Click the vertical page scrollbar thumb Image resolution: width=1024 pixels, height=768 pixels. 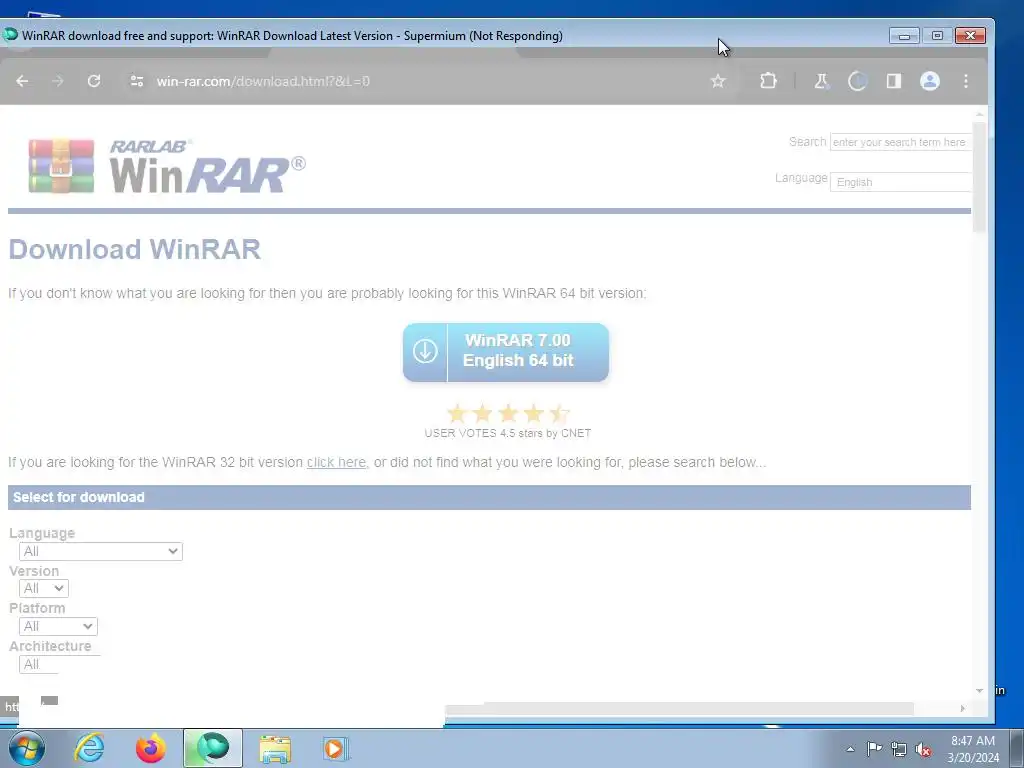point(979,176)
